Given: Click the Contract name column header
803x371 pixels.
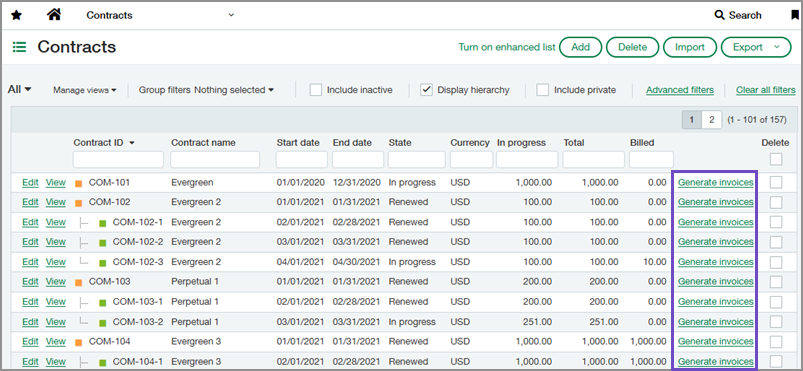Looking at the screenshot, I should pyautogui.click(x=203, y=143).
